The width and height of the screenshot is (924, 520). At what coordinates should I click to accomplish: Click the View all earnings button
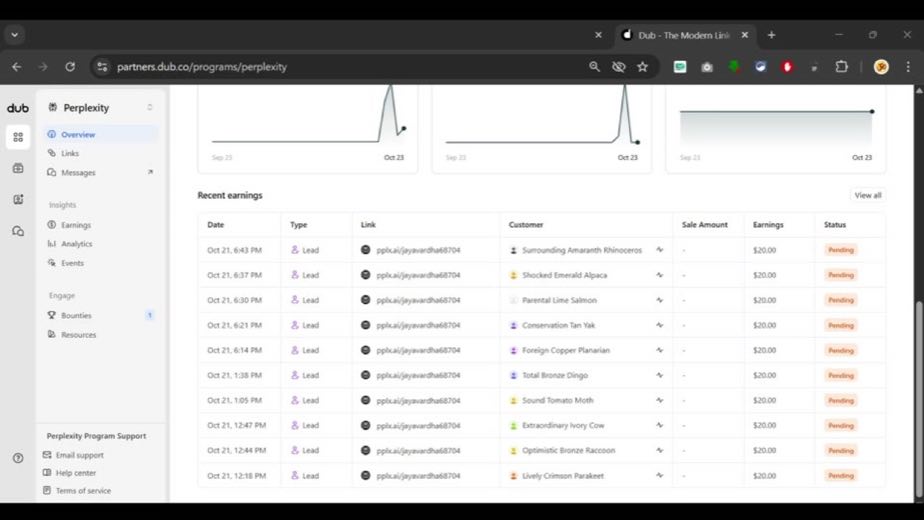(867, 195)
